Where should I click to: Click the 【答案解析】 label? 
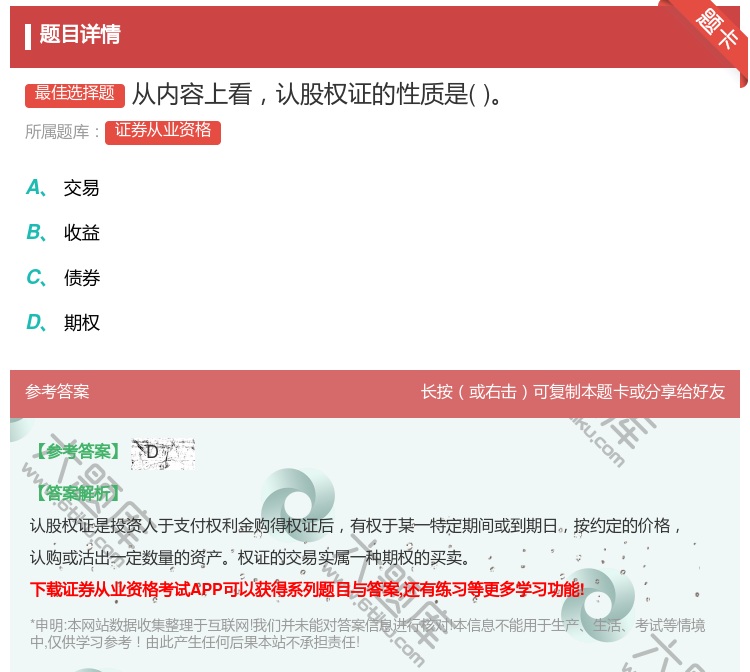coord(76,493)
